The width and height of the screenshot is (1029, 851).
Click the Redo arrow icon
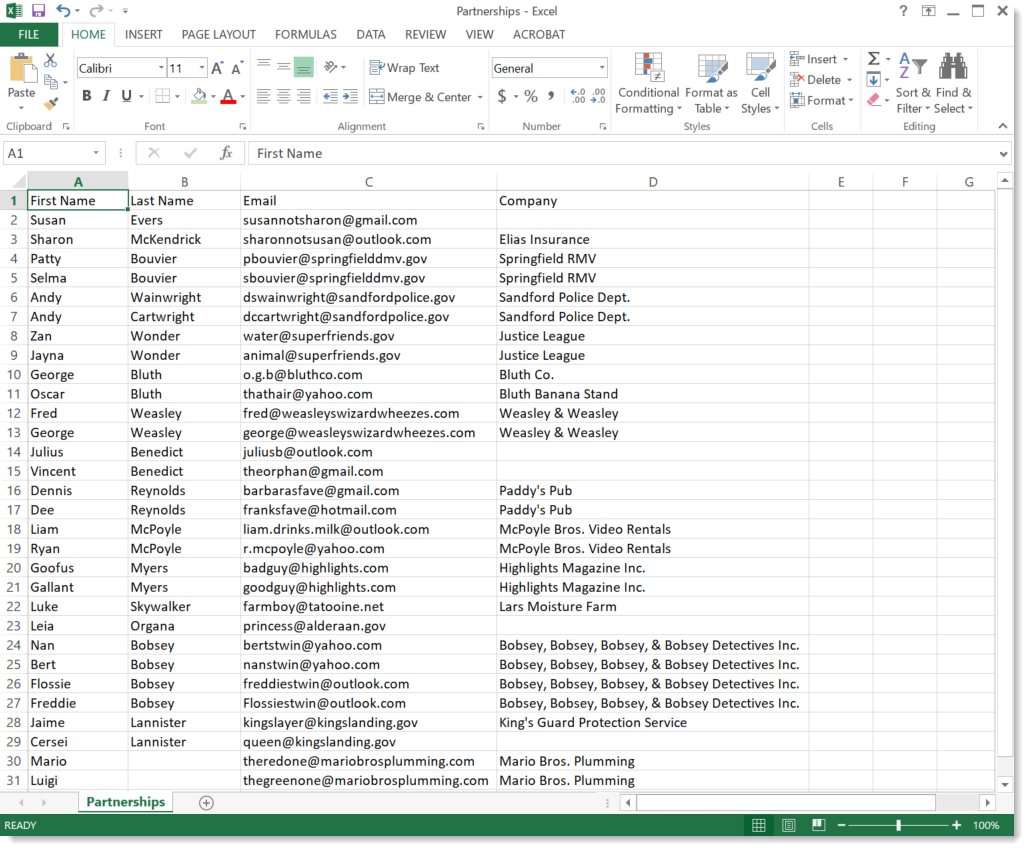(x=96, y=10)
